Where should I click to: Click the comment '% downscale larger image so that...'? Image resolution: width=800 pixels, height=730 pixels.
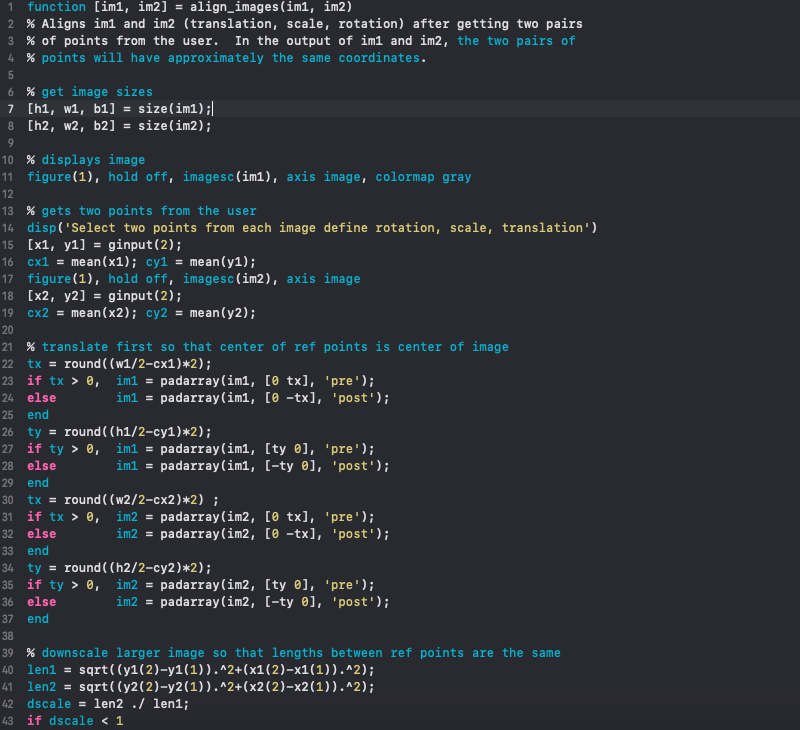pyautogui.click(x=294, y=653)
